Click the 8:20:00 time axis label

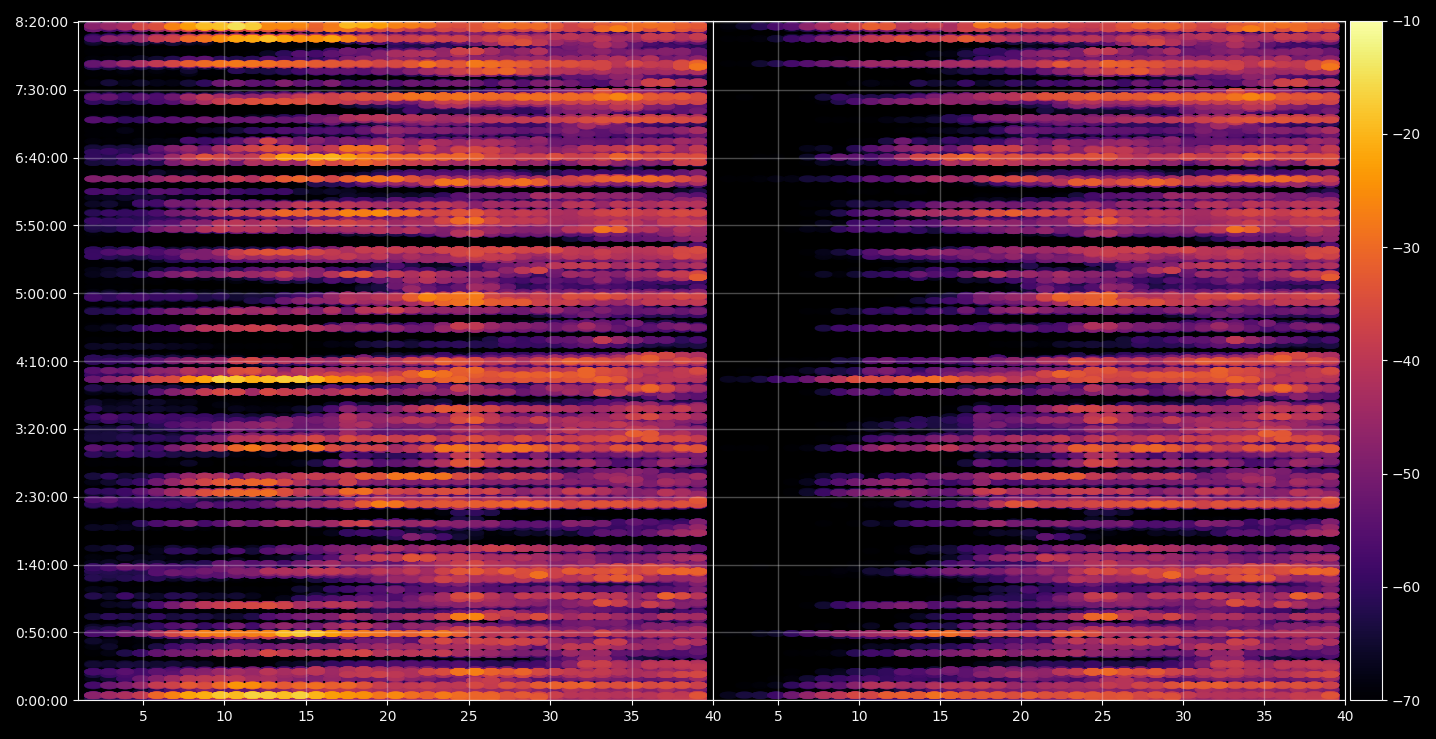(41, 22)
